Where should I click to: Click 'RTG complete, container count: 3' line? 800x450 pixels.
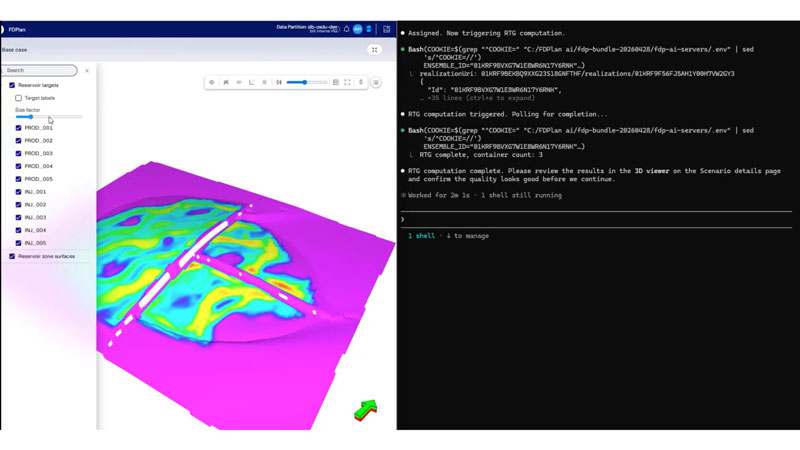click(481, 155)
